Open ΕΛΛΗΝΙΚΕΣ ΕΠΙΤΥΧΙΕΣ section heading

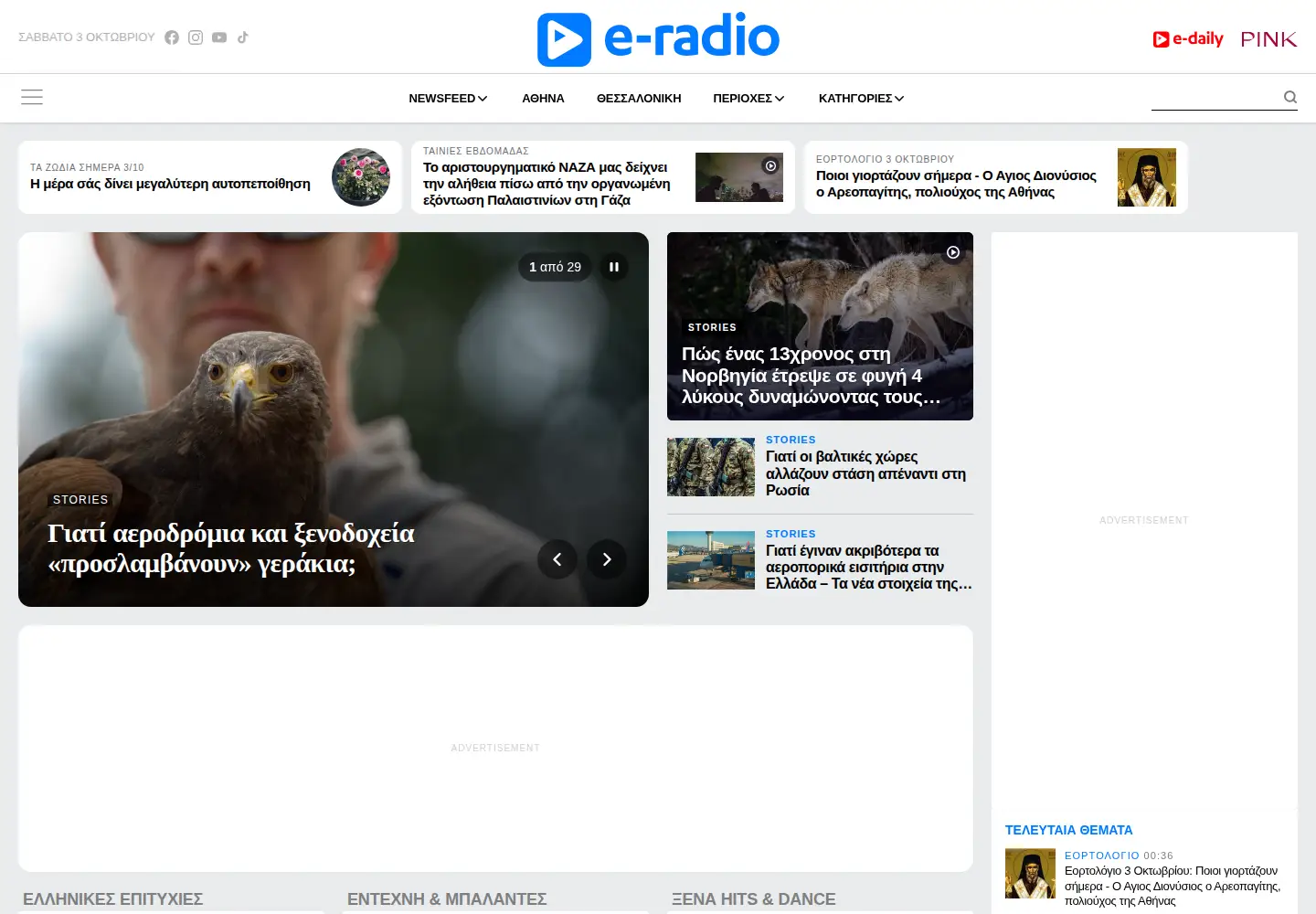[x=113, y=899]
